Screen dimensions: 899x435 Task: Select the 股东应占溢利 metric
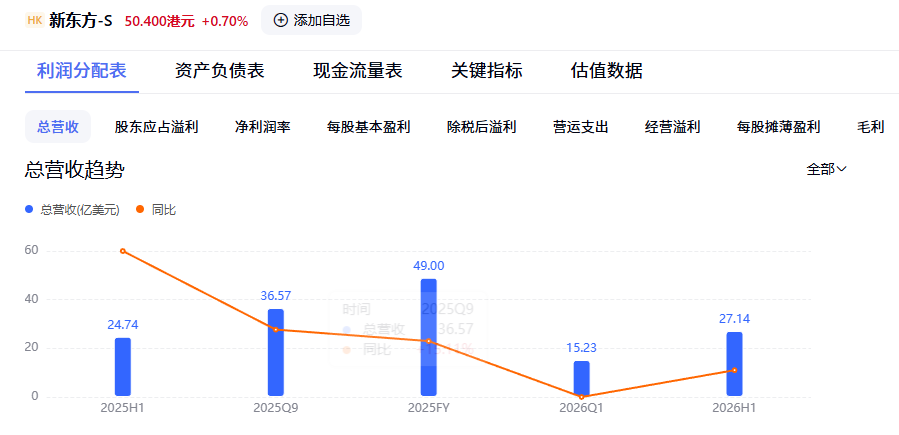(x=156, y=127)
